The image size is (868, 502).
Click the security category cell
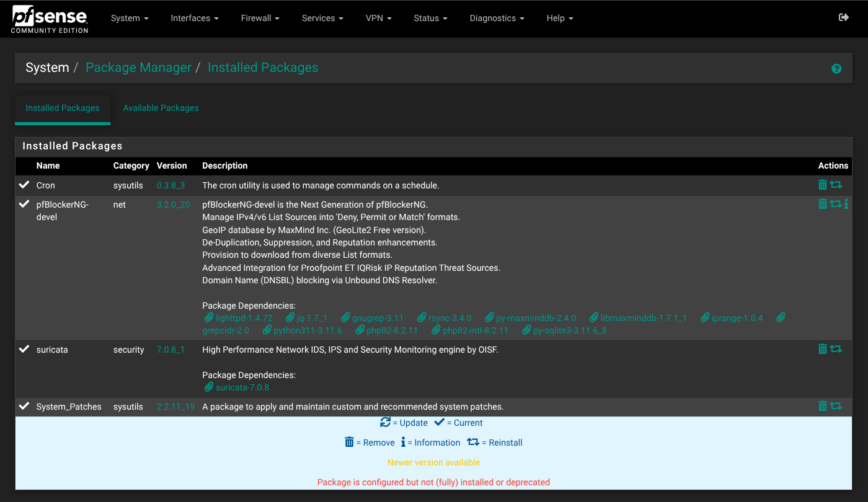pos(128,350)
